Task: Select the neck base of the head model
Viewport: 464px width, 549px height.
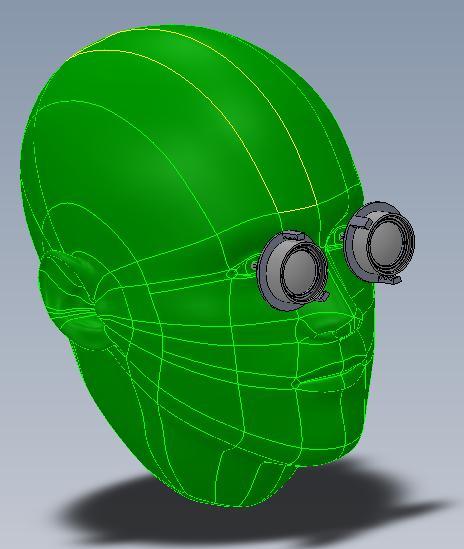Action: [x=252, y=480]
